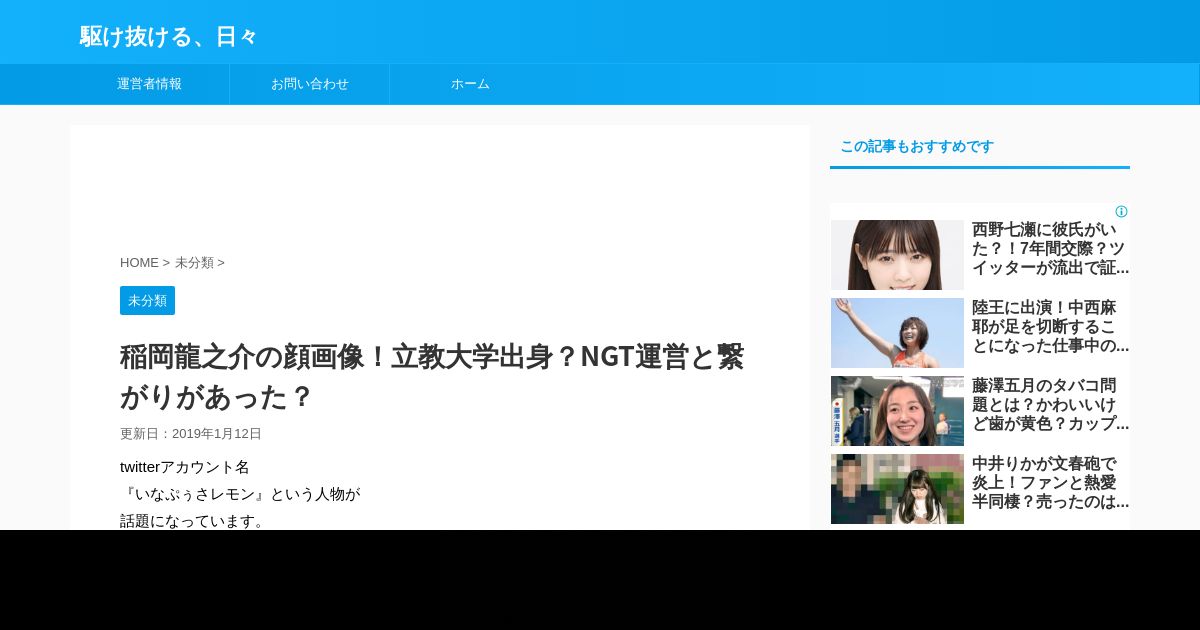Click the 稲岡龍之介の顔画像 article headline

point(432,376)
